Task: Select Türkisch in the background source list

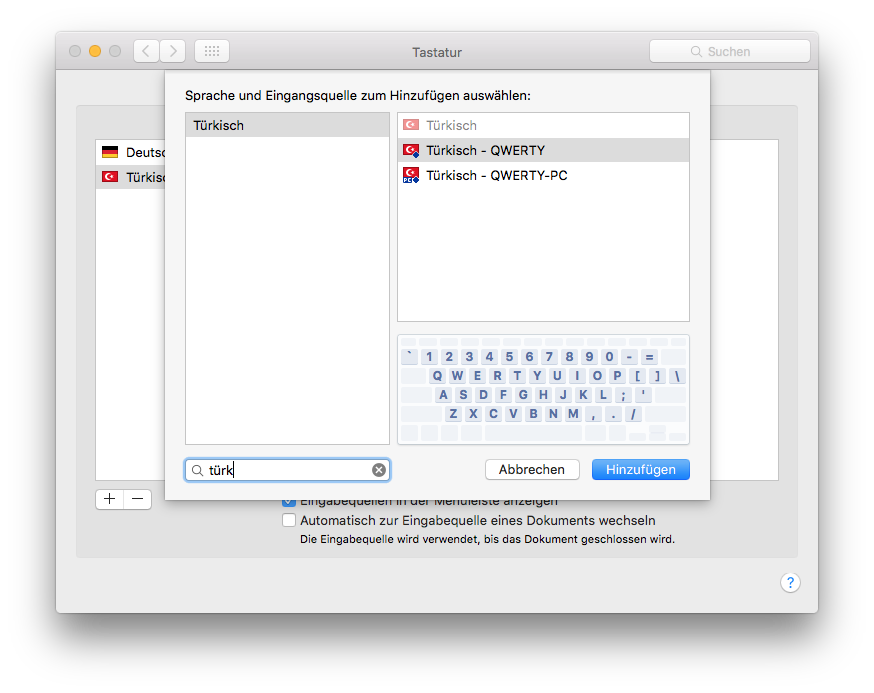Action: 131,177
